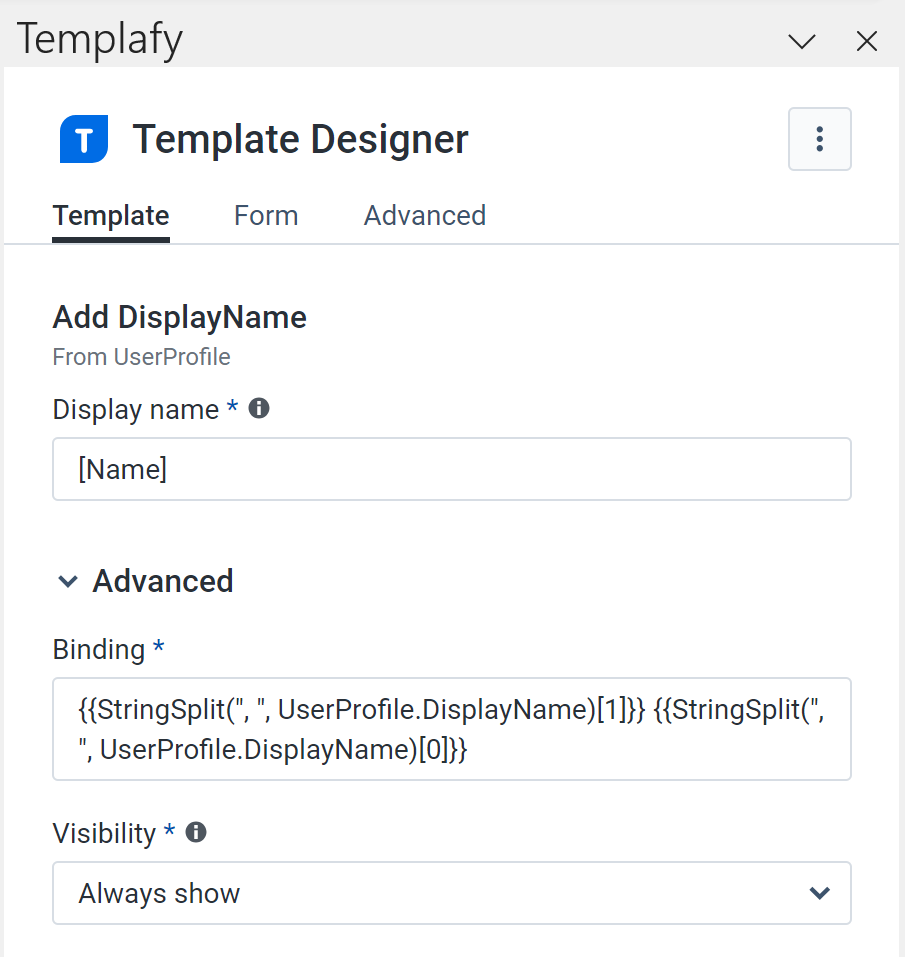
Task: Open the Visibility dropdown showing Always show
Action: click(451, 893)
